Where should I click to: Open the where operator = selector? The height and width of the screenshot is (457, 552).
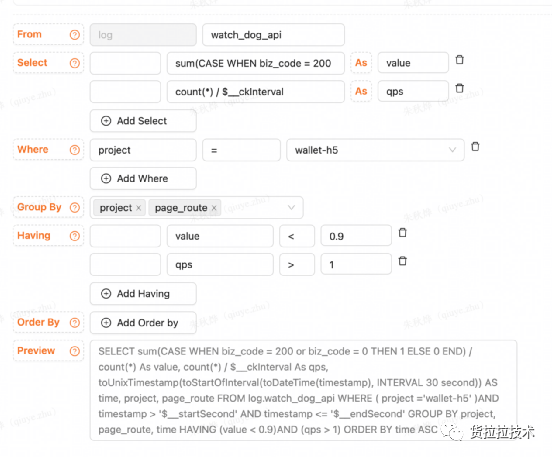242,150
